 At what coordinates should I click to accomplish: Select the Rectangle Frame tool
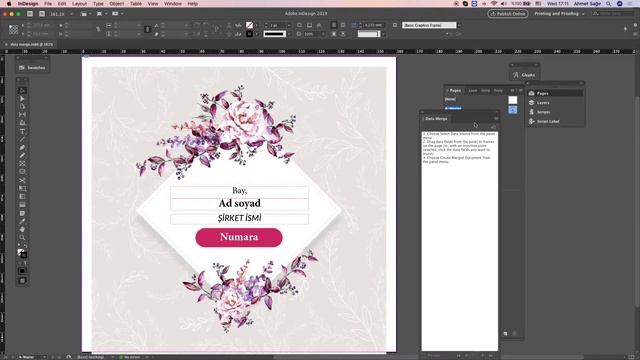click(x=22, y=164)
